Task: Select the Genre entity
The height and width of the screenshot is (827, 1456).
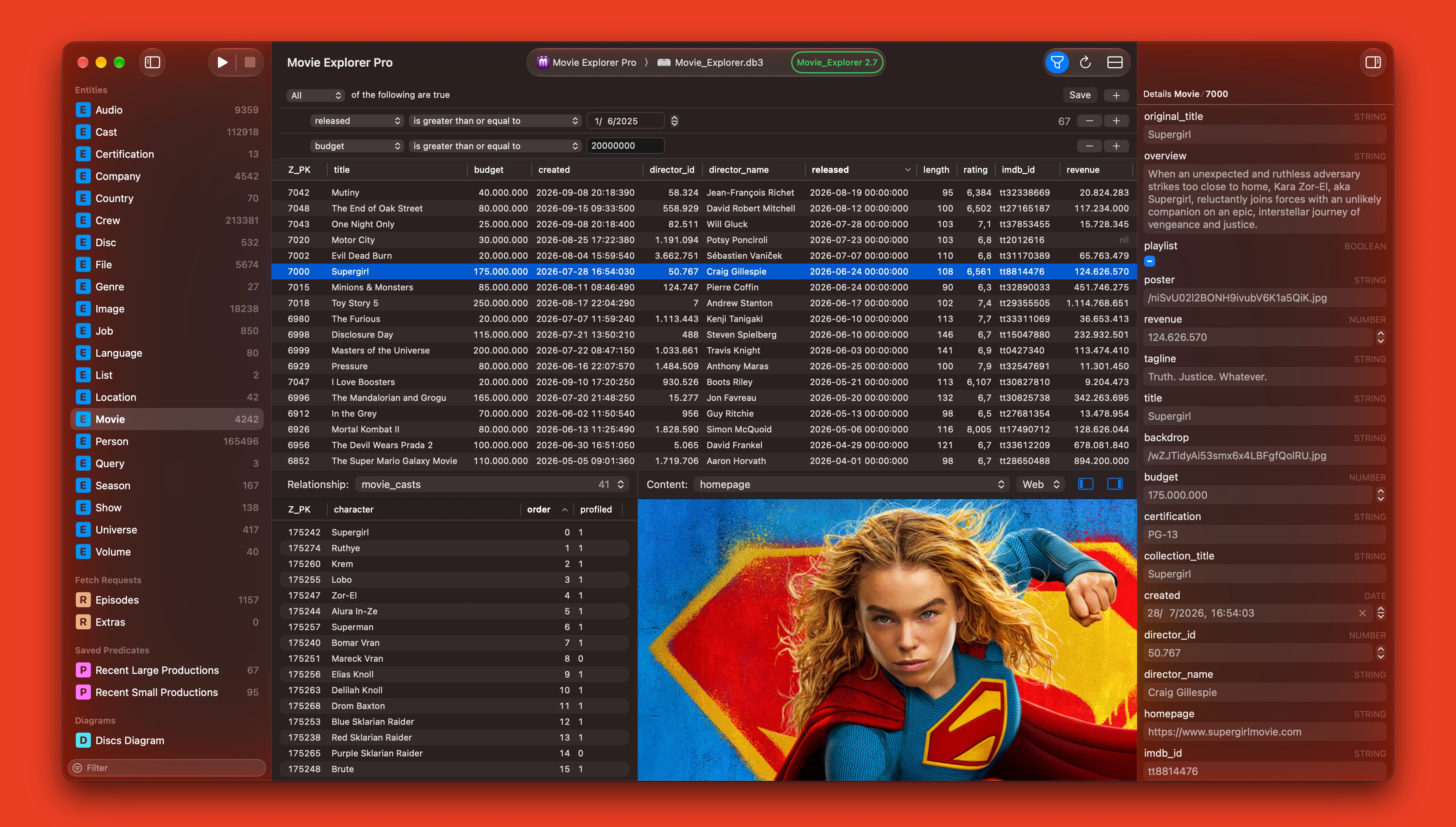Action: click(167, 287)
